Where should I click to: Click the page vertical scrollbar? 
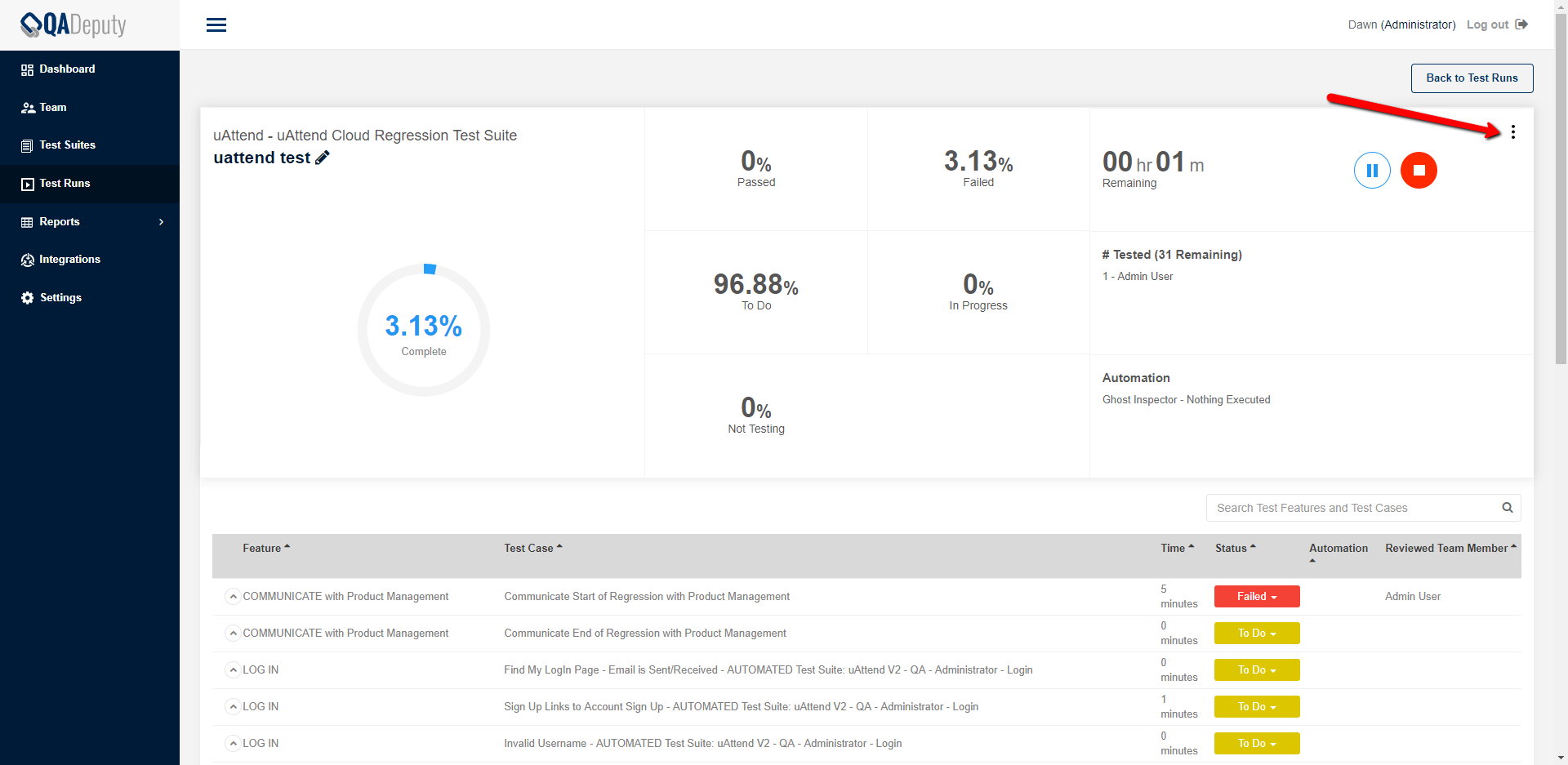[1561, 188]
